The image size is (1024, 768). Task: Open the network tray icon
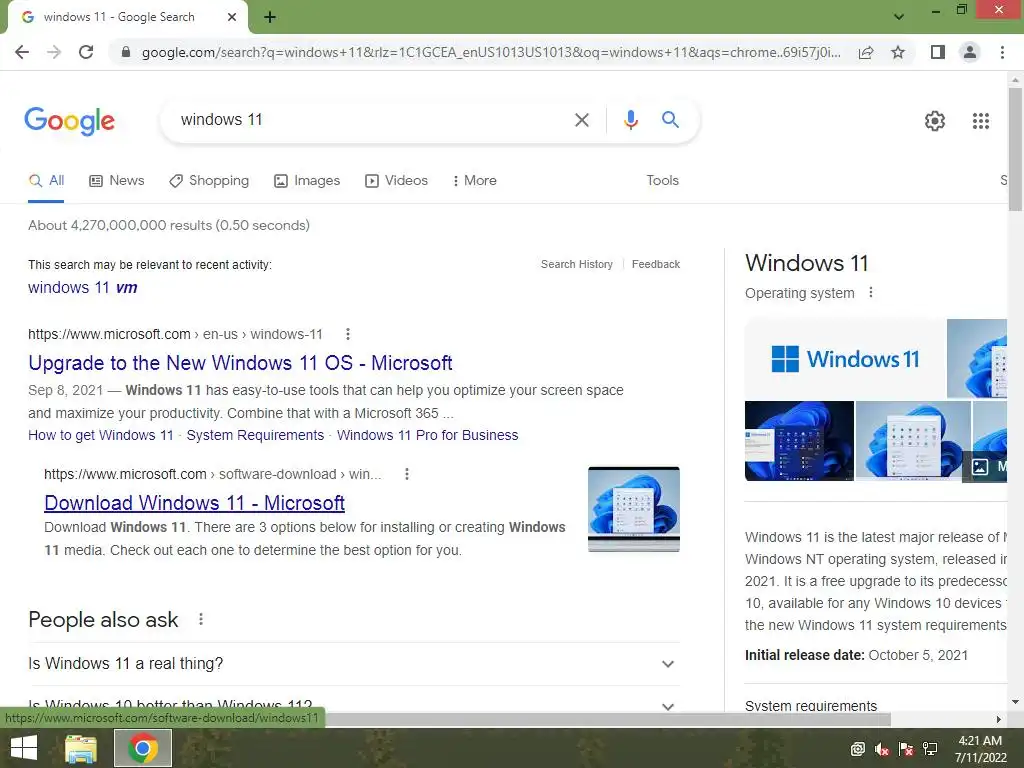[x=930, y=749]
